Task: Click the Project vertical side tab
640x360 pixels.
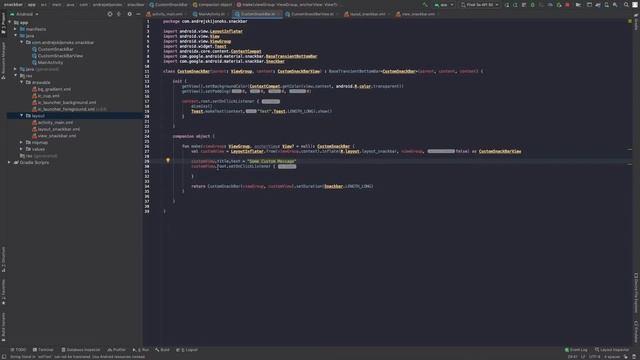Action: 3,24
